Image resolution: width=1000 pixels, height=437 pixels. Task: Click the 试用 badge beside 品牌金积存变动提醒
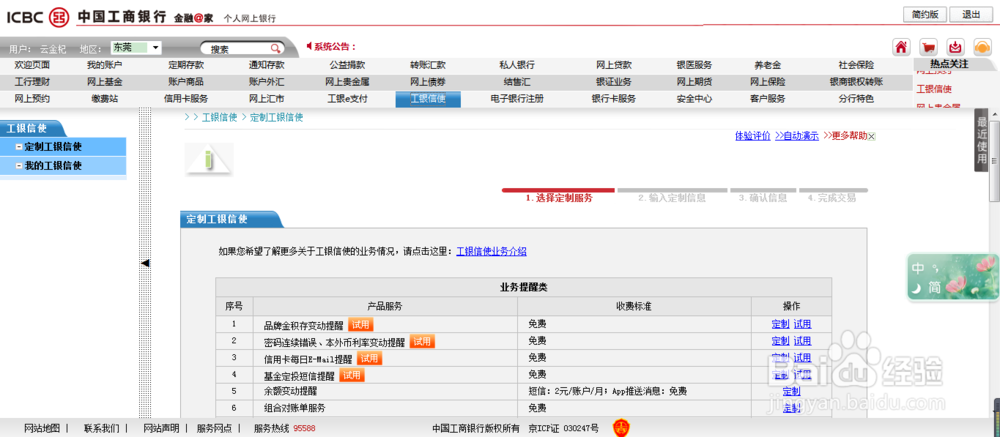click(x=360, y=325)
